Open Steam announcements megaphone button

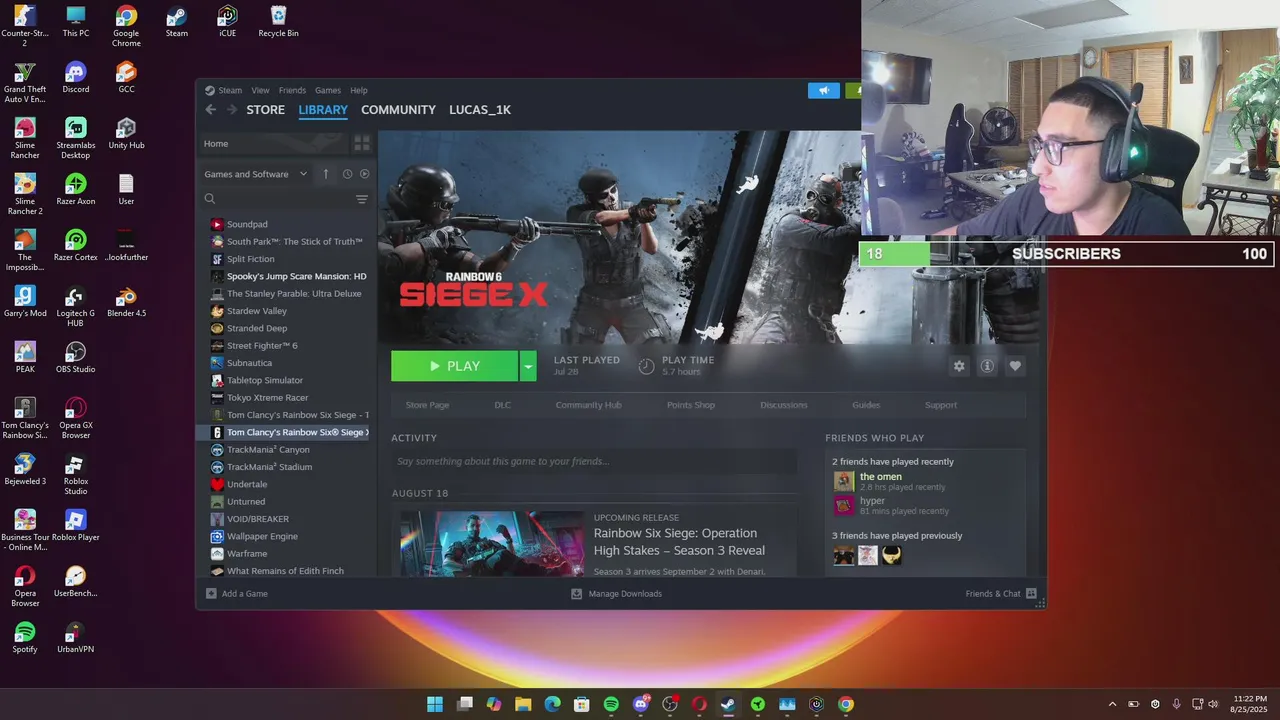[824, 90]
